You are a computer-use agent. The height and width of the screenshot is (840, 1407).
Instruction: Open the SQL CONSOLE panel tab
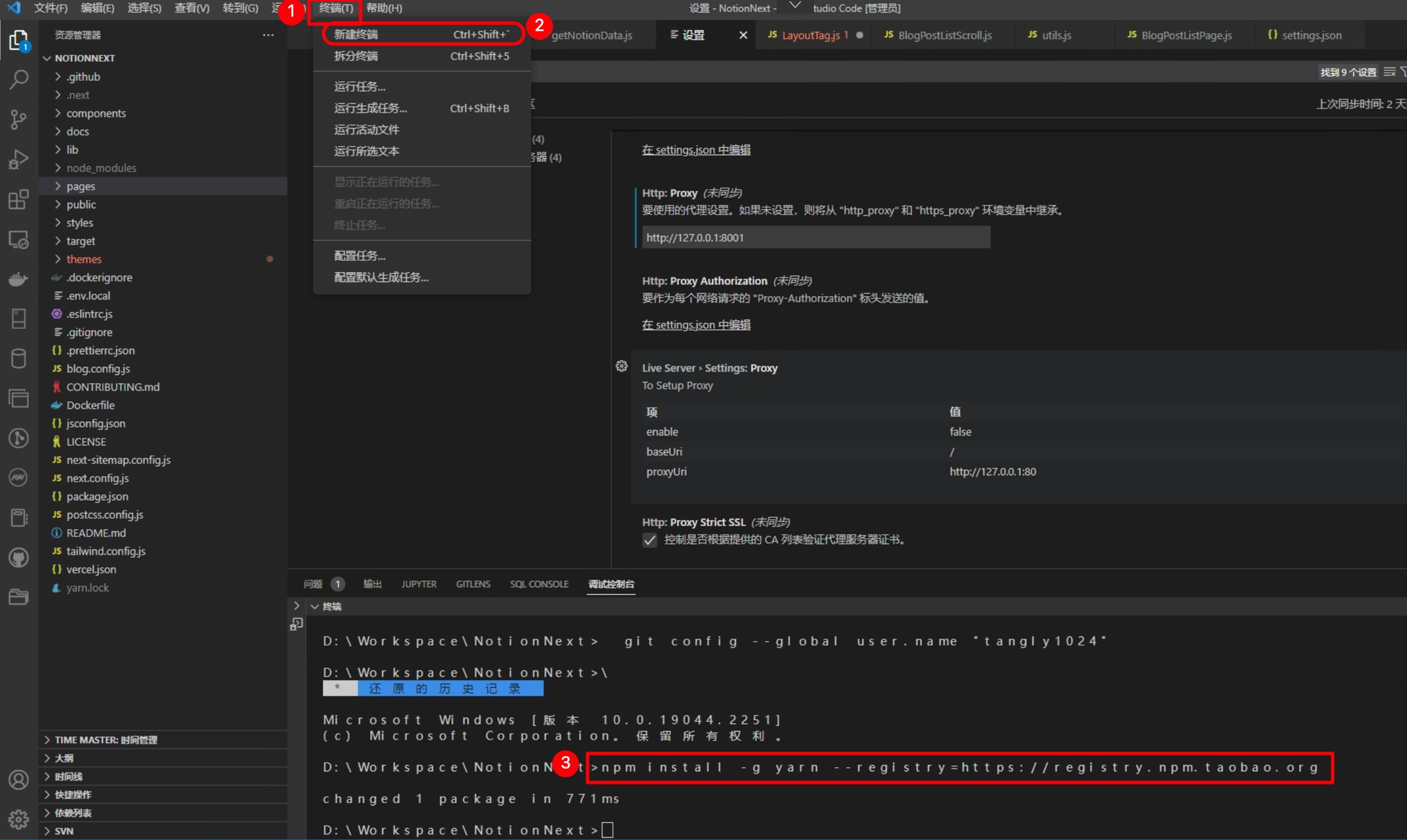539,584
